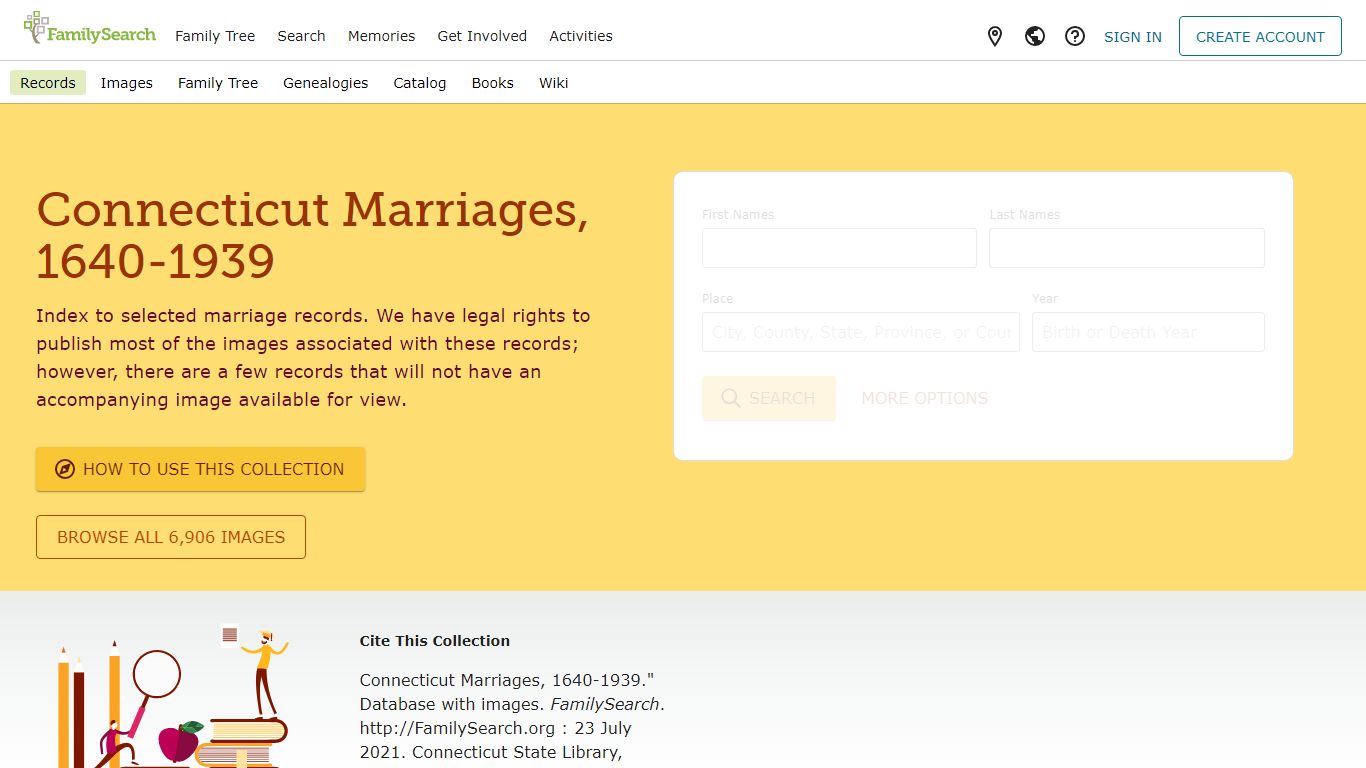Viewport: 1366px width, 768px height.
Task: Open More Options in search form
Action: tap(925, 398)
